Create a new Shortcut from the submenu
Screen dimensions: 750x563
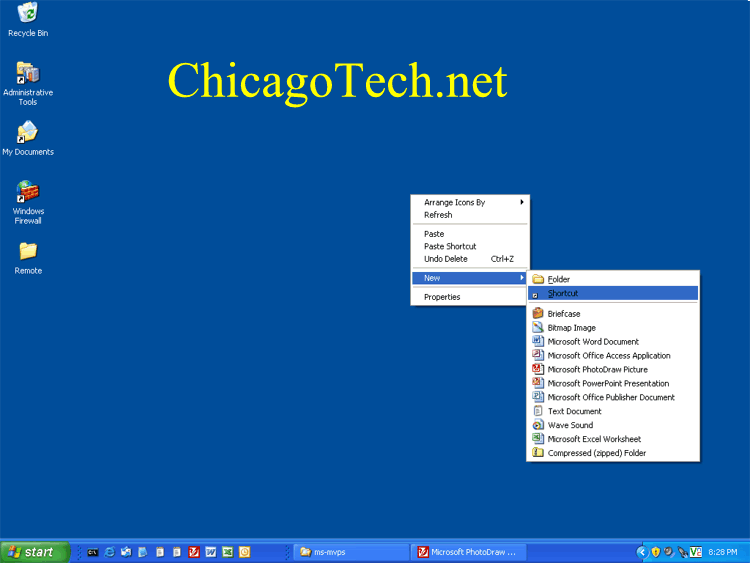613,293
